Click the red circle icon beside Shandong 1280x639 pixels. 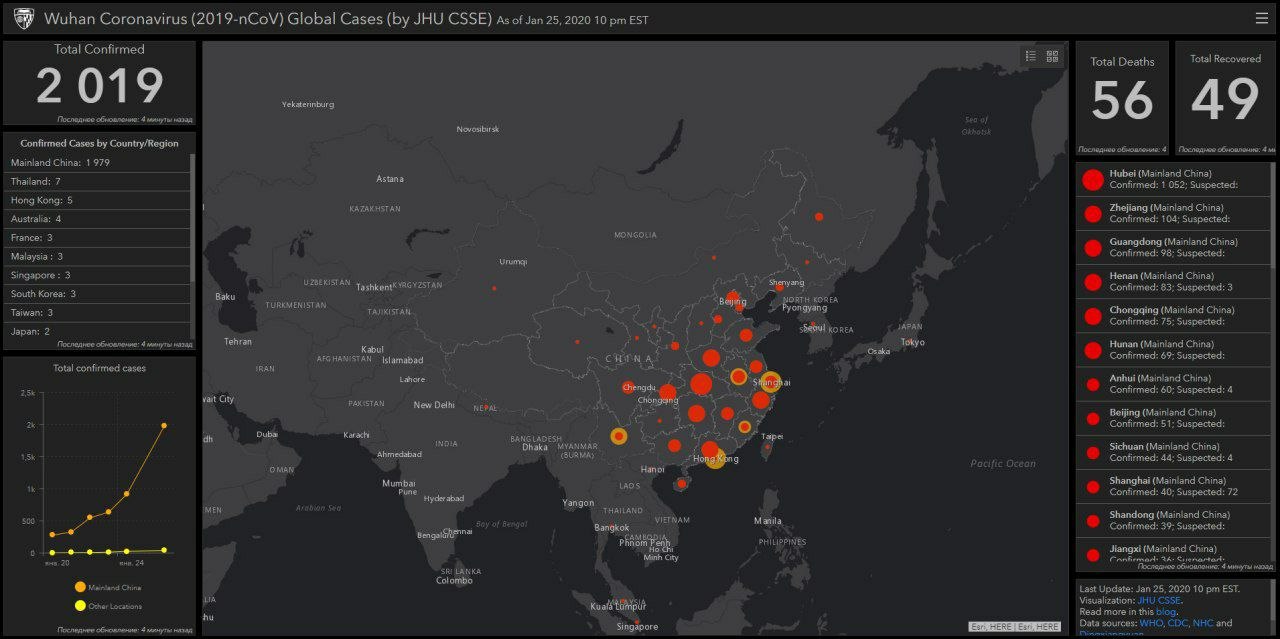[x=1092, y=520]
